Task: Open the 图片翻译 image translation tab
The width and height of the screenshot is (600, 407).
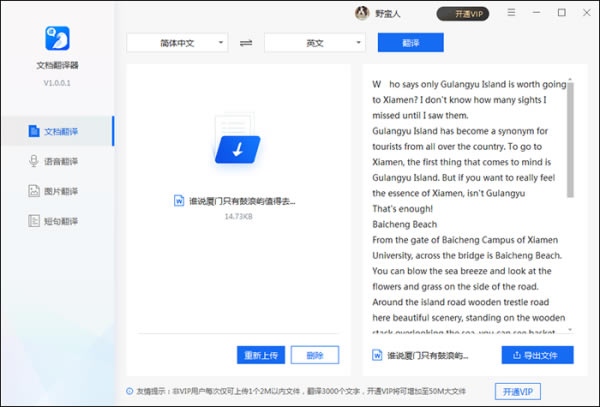Action: pyautogui.click(x=57, y=191)
